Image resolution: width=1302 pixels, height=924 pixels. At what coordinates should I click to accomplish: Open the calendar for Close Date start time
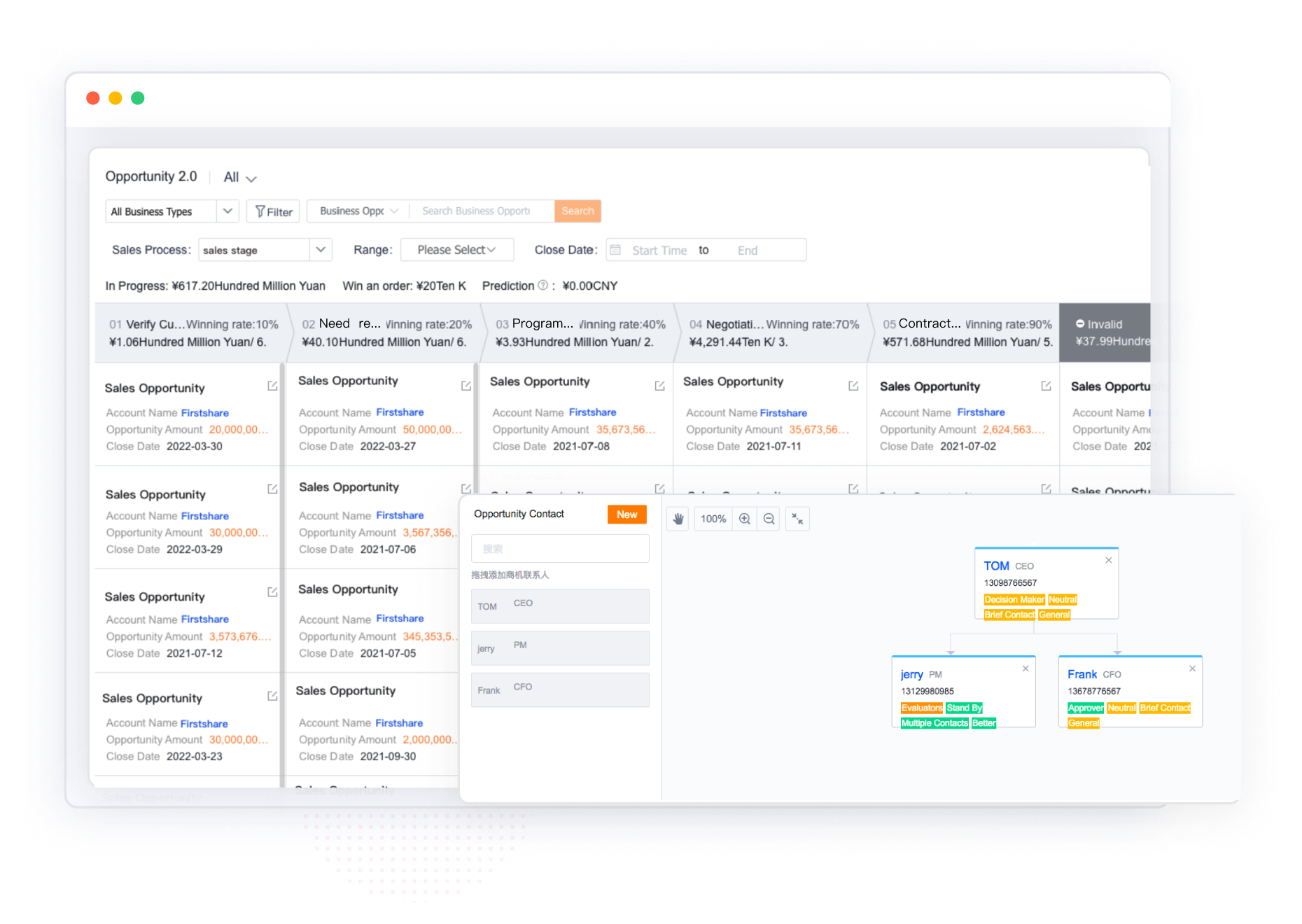(615, 249)
